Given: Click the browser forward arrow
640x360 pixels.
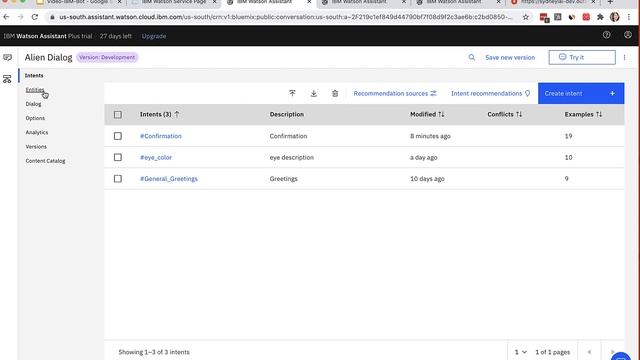Looking at the screenshot, I should 20,17.
